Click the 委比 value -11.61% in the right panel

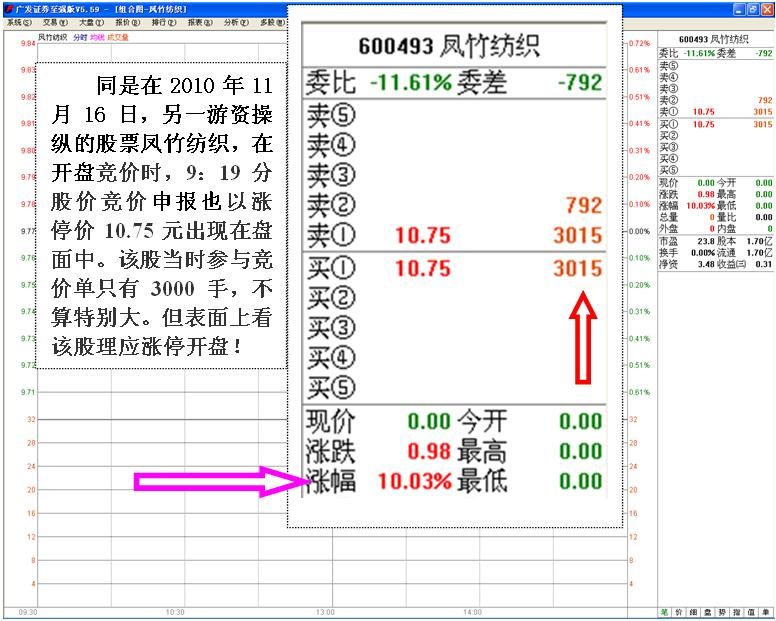point(700,53)
